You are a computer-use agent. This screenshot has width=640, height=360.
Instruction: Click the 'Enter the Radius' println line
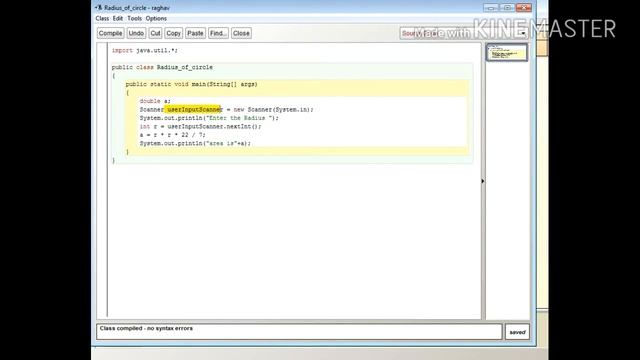pyautogui.click(x=209, y=118)
